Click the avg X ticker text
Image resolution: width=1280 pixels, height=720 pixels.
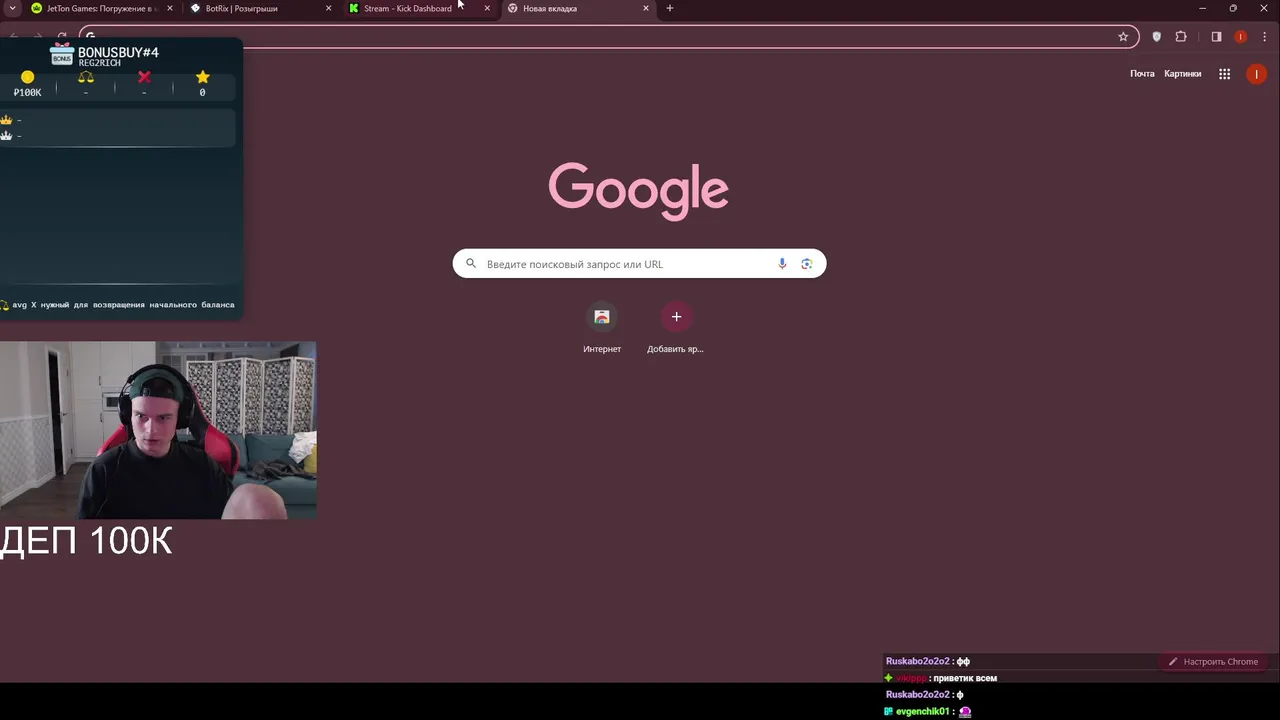click(x=123, y=305)
